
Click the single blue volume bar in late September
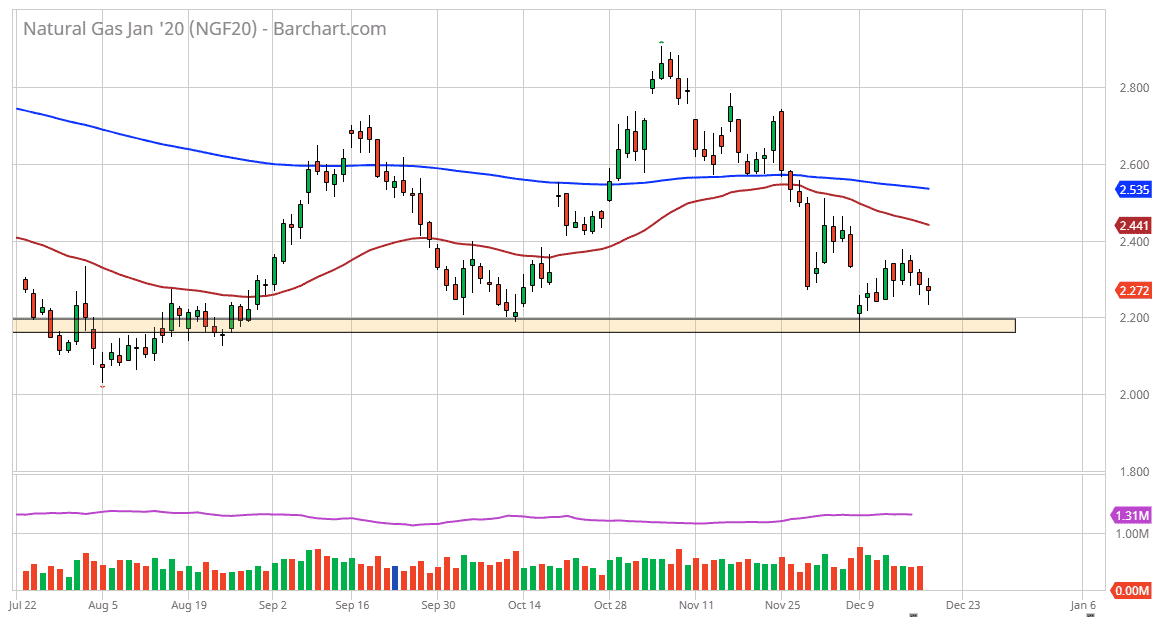pyautogui.click(x=394, y=578)
